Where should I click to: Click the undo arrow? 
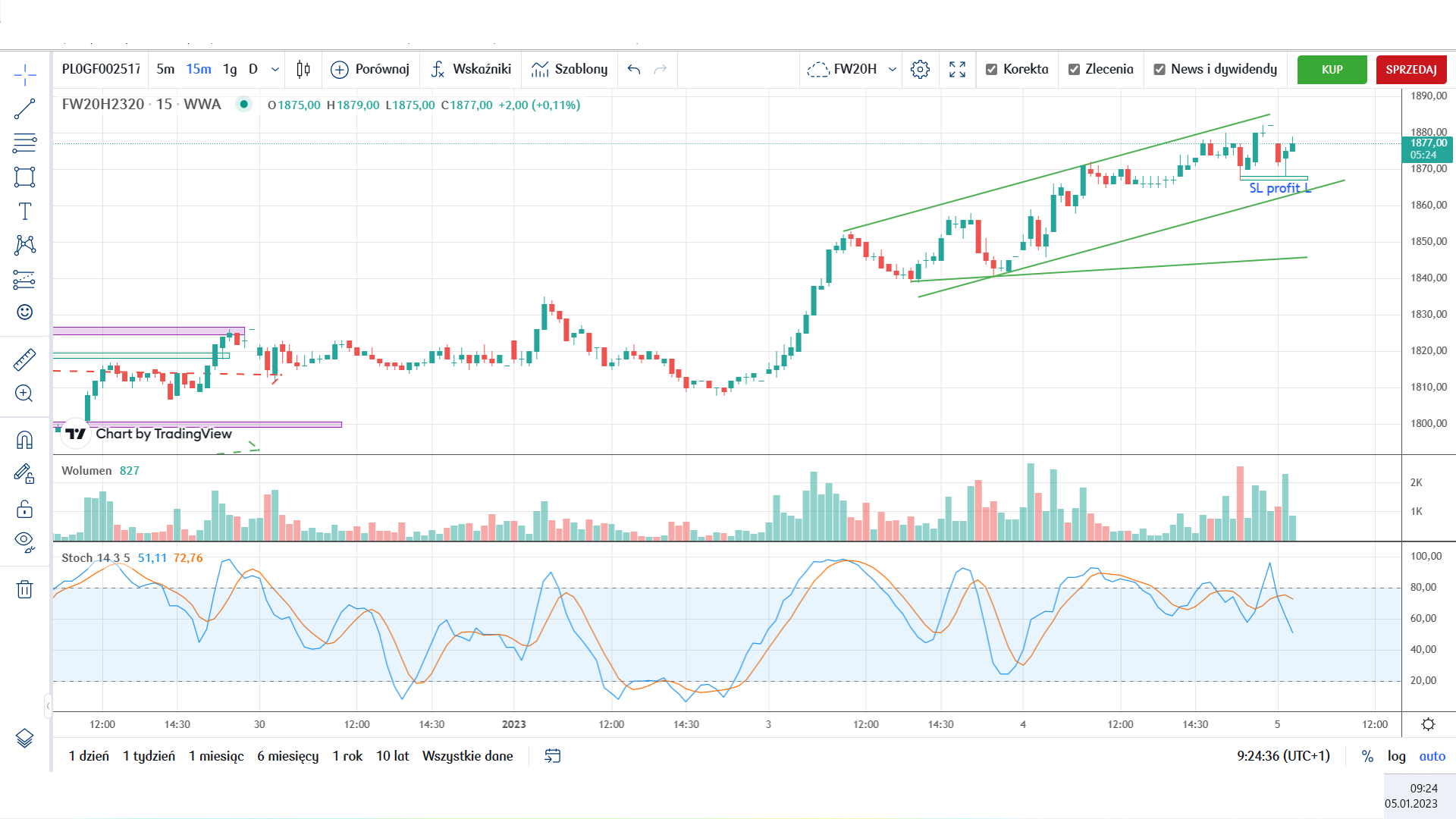[x=634, y=69]
